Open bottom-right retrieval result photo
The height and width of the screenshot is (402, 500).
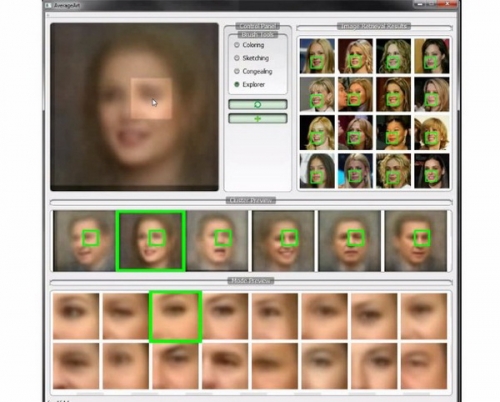pyautogui.click(x=432, y=171)
